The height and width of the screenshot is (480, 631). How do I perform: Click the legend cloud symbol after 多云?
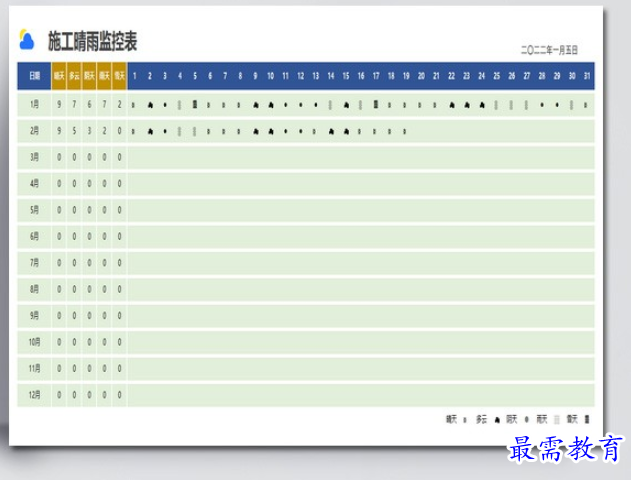pos(497,420)
